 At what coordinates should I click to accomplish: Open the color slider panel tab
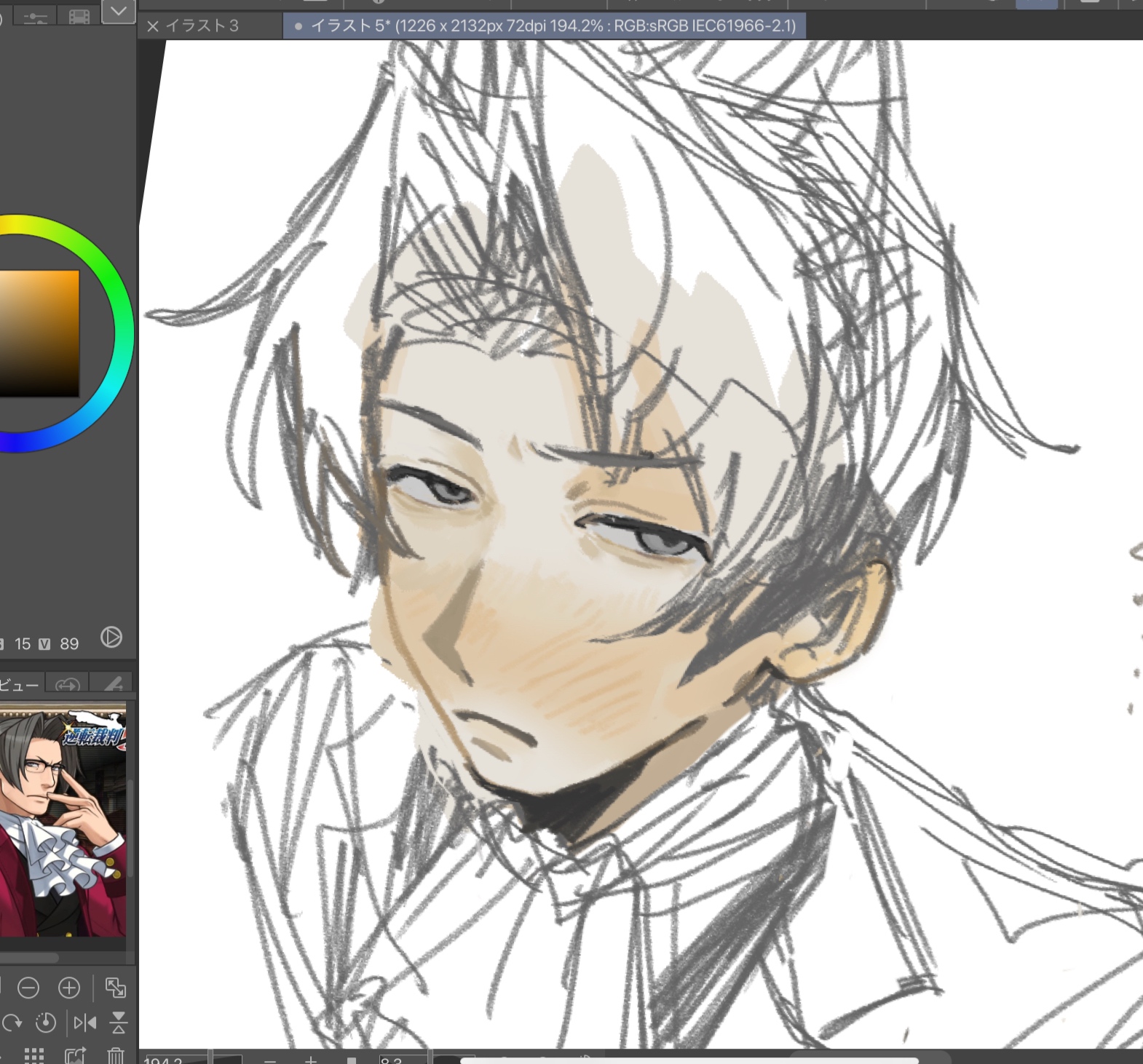click(x=35, y=17)
